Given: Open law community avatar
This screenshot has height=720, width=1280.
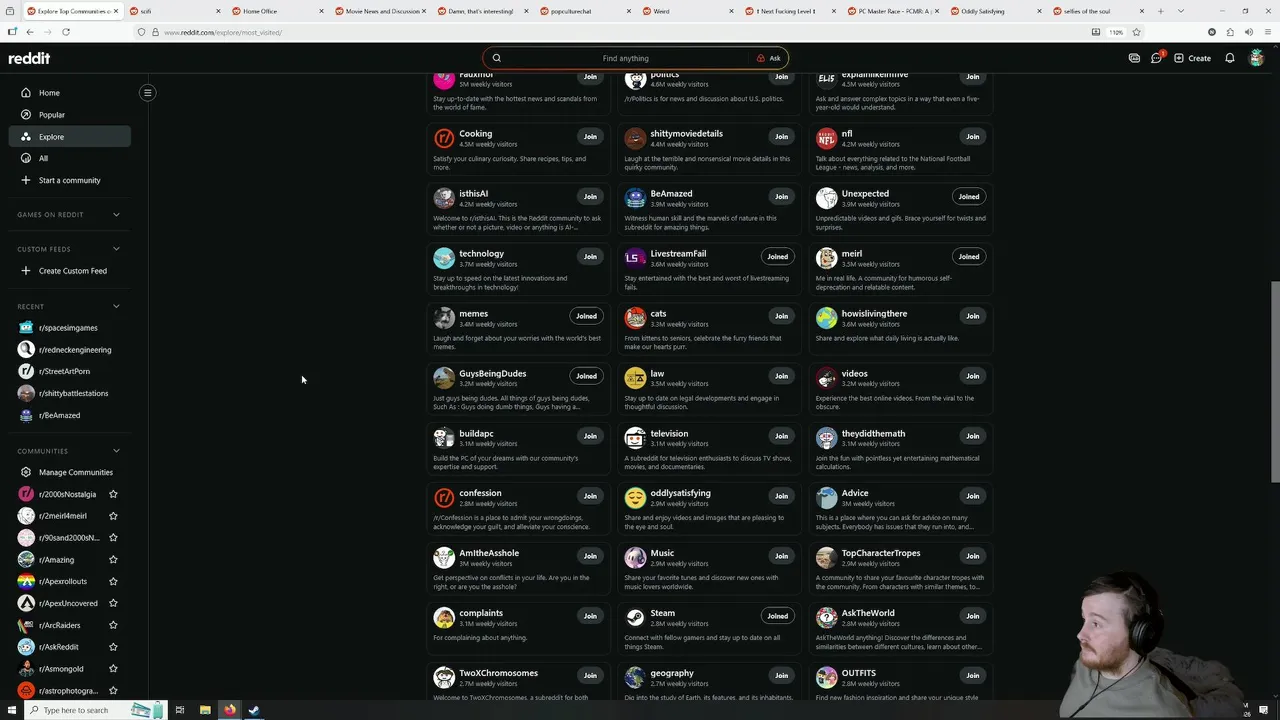Looking at the screenshot, I should pos(635,378).
